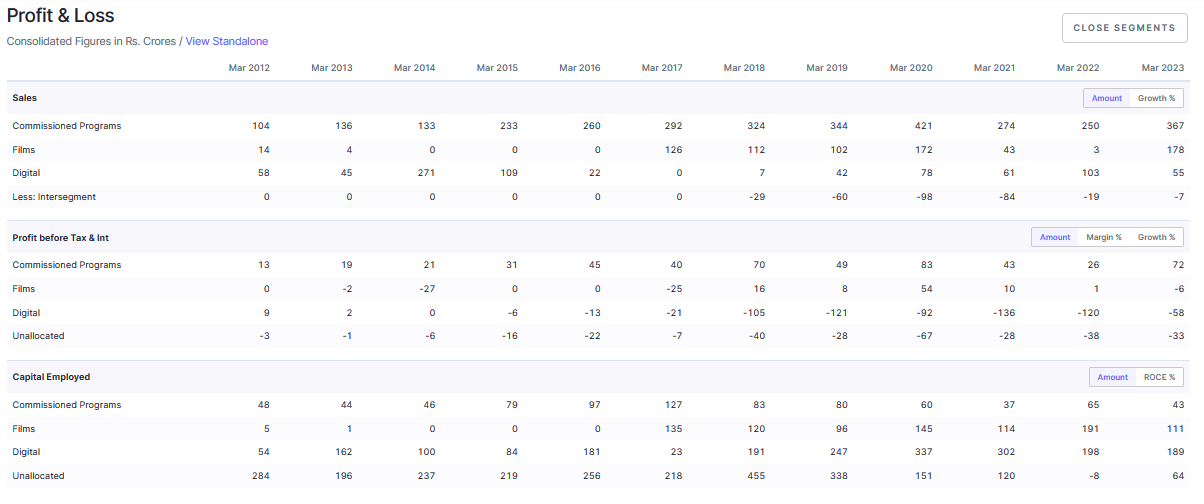
Task: Click the Sales section heading
Action: (25, 98)
